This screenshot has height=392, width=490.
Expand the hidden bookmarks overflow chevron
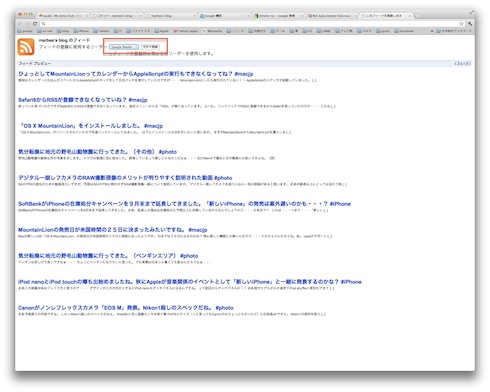click(x=432, y=31)
